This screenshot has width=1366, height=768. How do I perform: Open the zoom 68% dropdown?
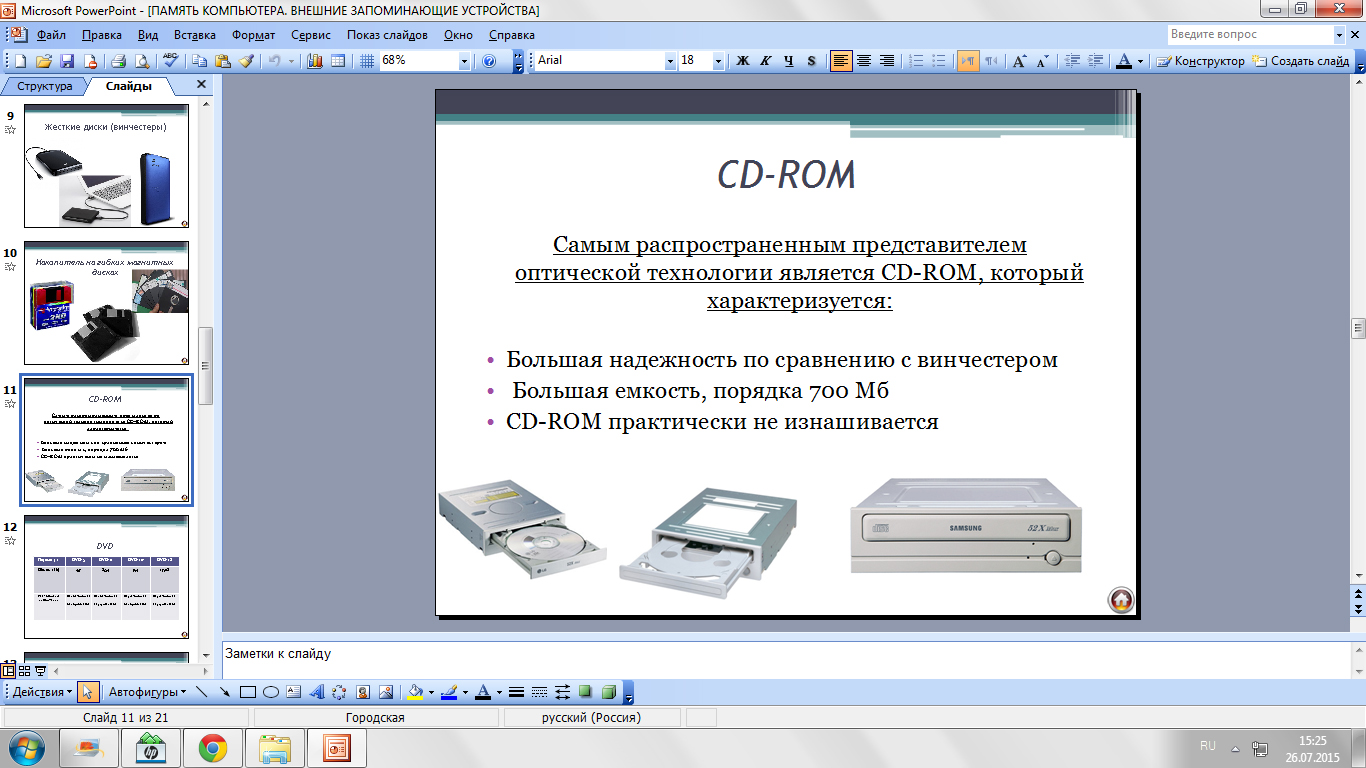464,61
